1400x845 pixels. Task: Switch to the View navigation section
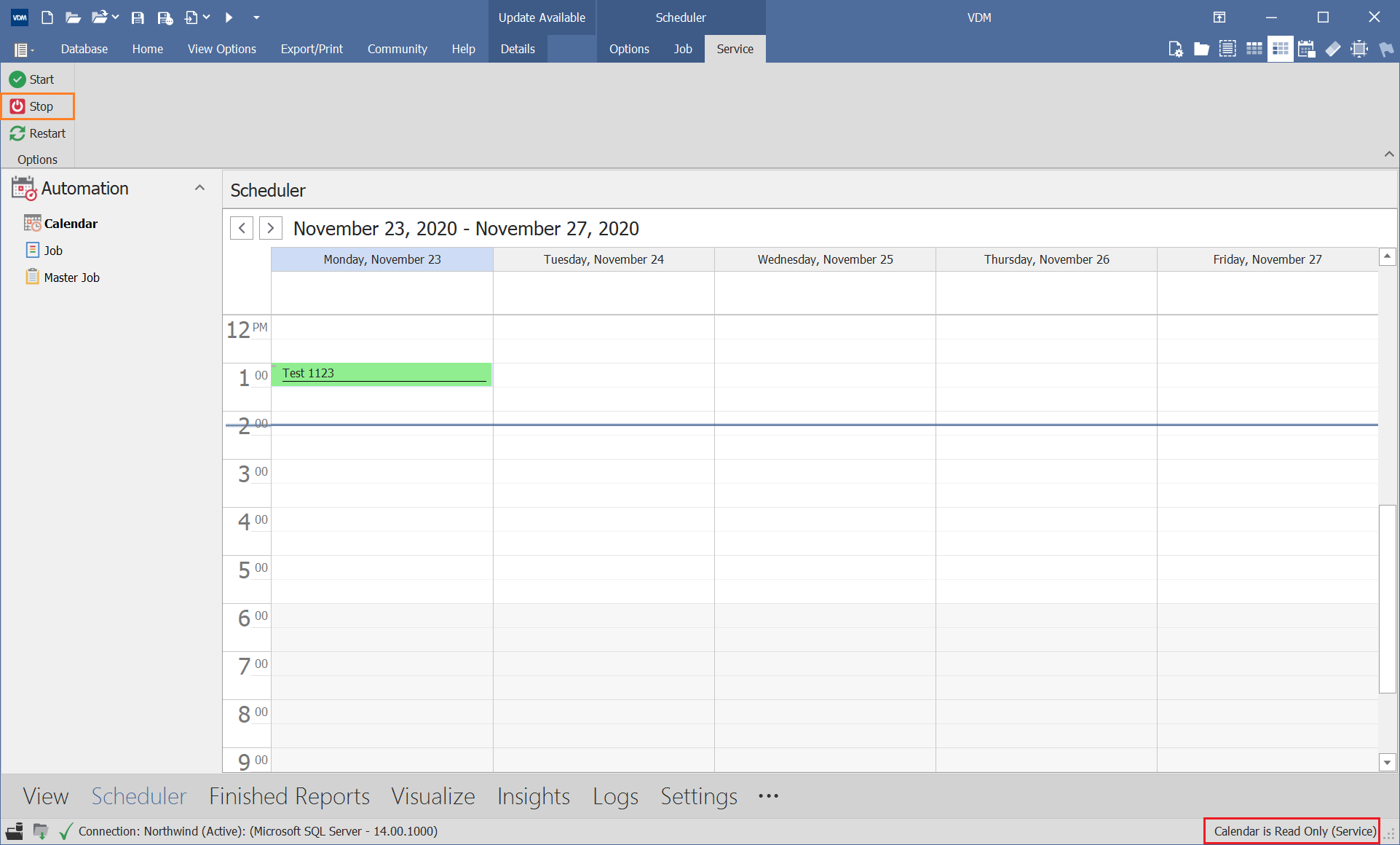coord(46,796)
